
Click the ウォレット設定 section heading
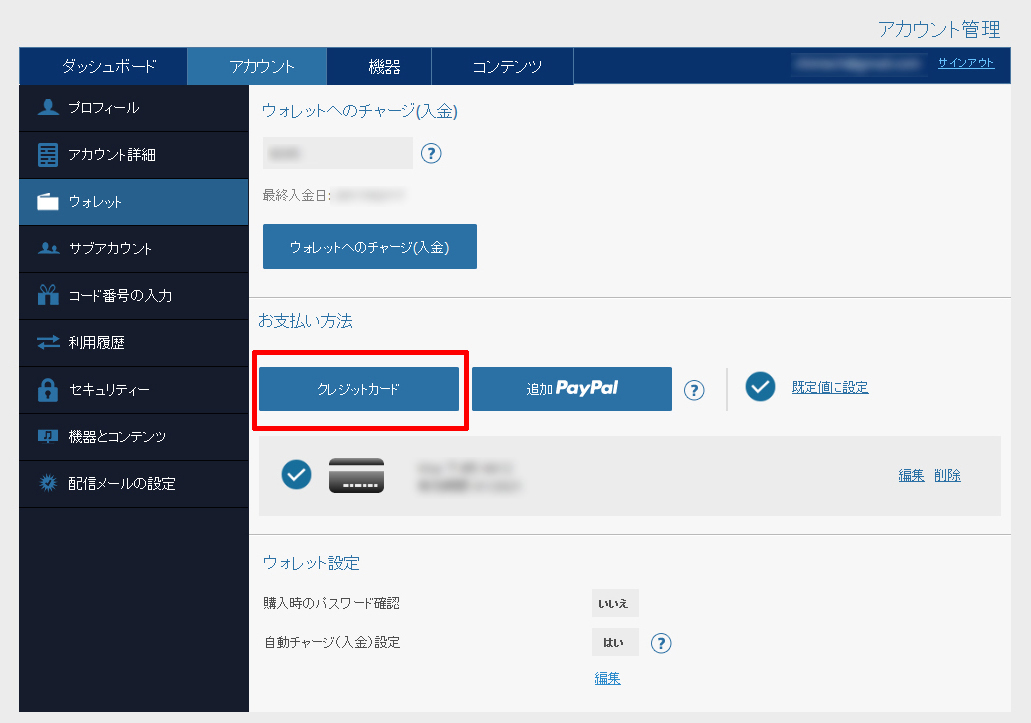click(x=311, y=563)
